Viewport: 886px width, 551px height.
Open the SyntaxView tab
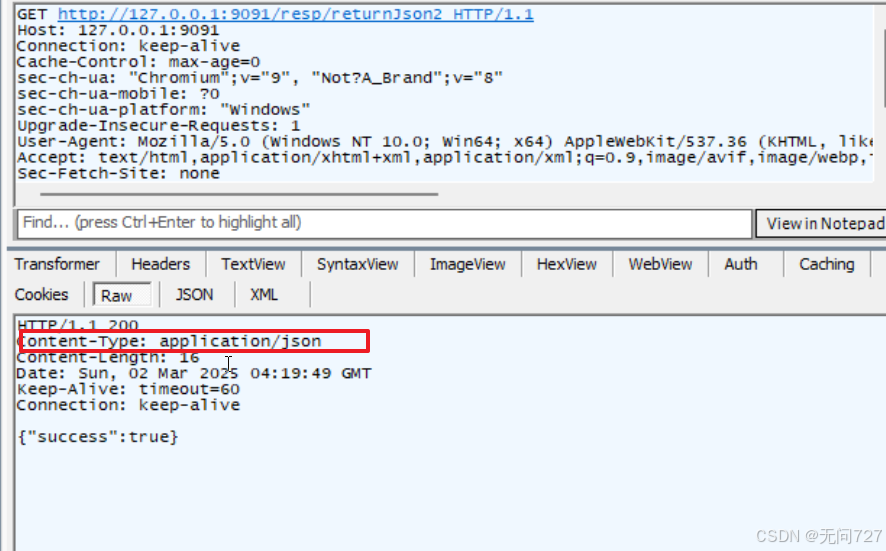pyautogui.click(x=358, y=264)
